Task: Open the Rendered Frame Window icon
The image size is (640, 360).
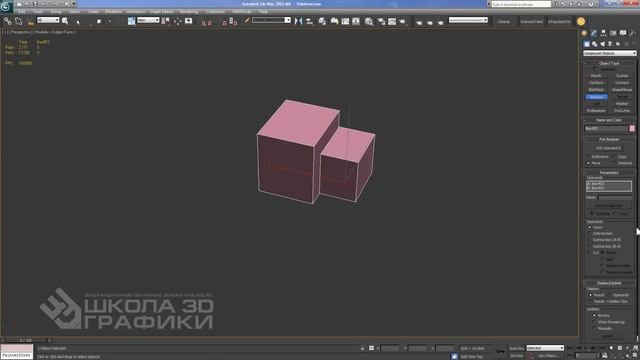Action: 392,21
